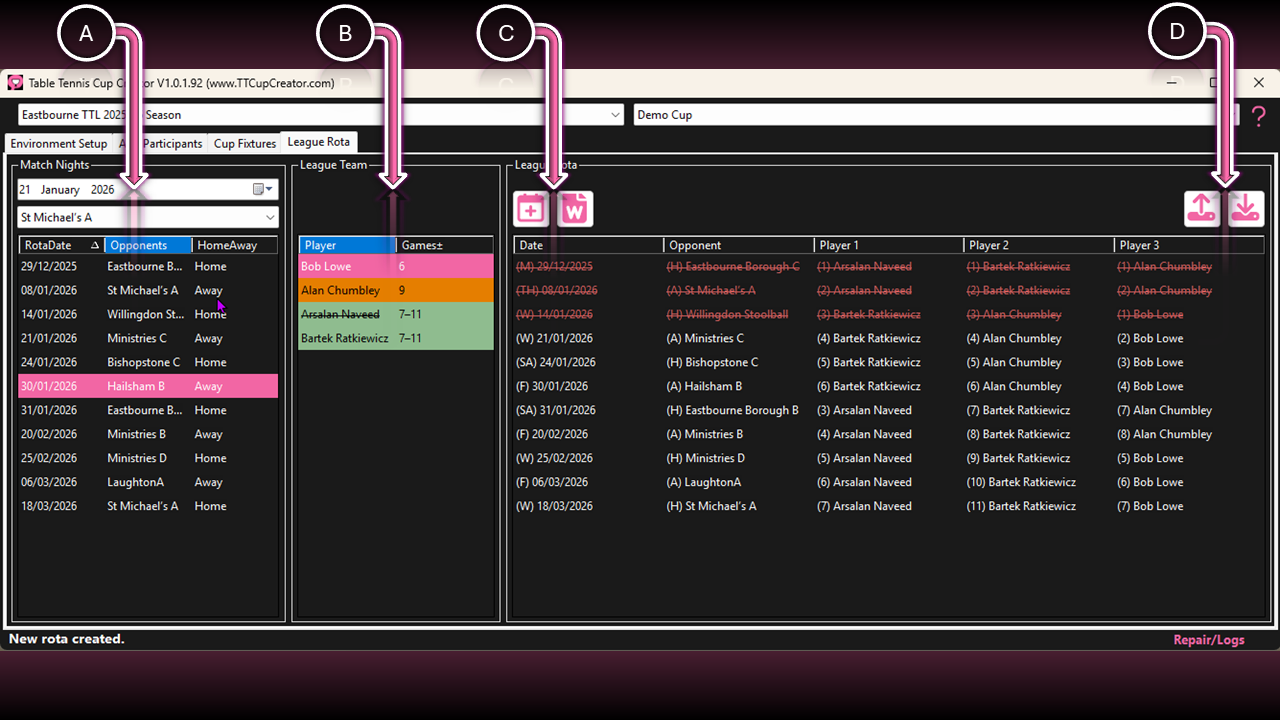Click the Player 2 column header
The height and width of the screenshot is (720, 1280).
1039,245
